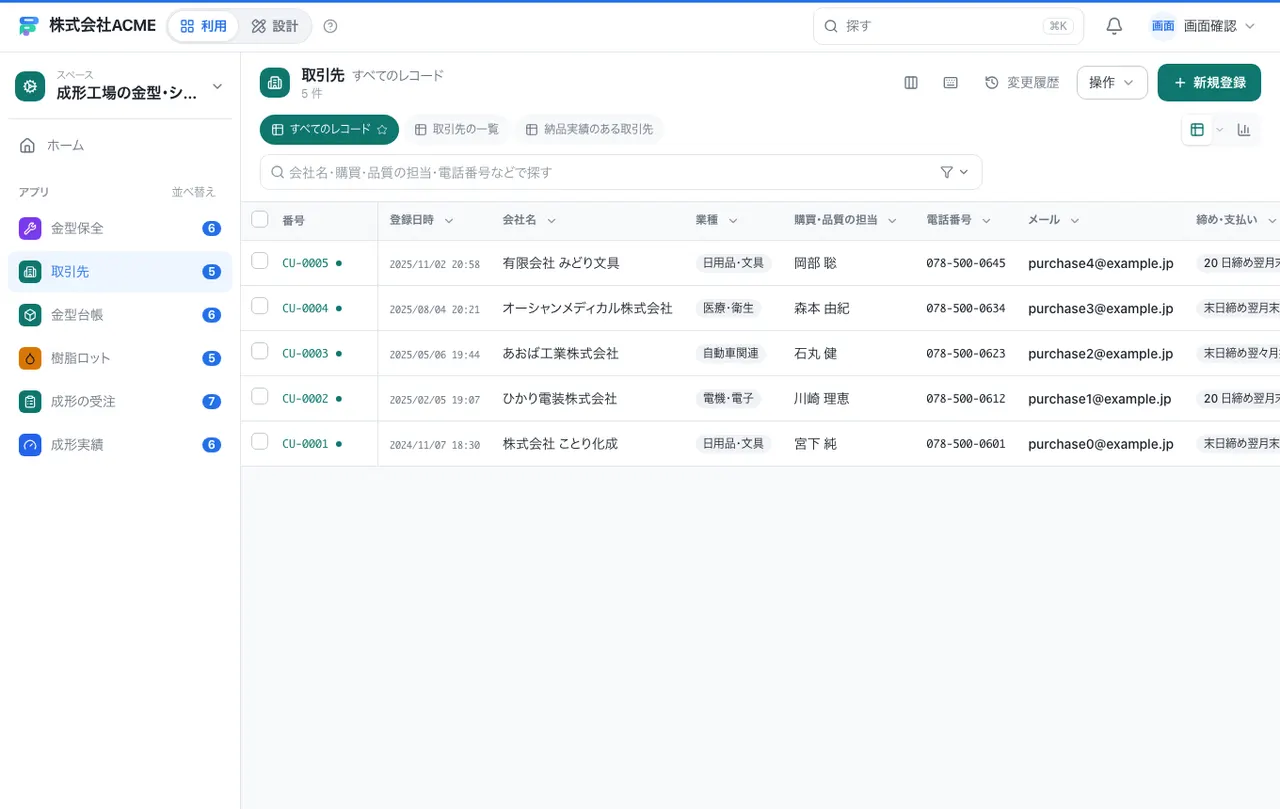Switch to the 設計 mode tab

pos(275,26)
